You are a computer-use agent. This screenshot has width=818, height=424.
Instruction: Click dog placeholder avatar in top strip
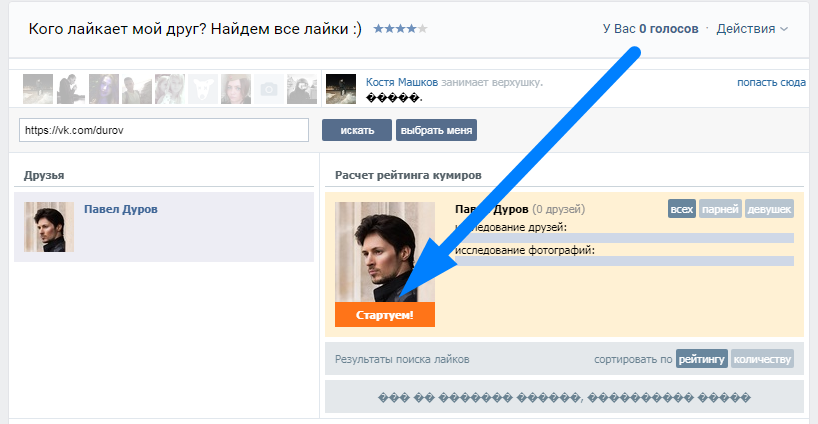(x=203, y=89)
